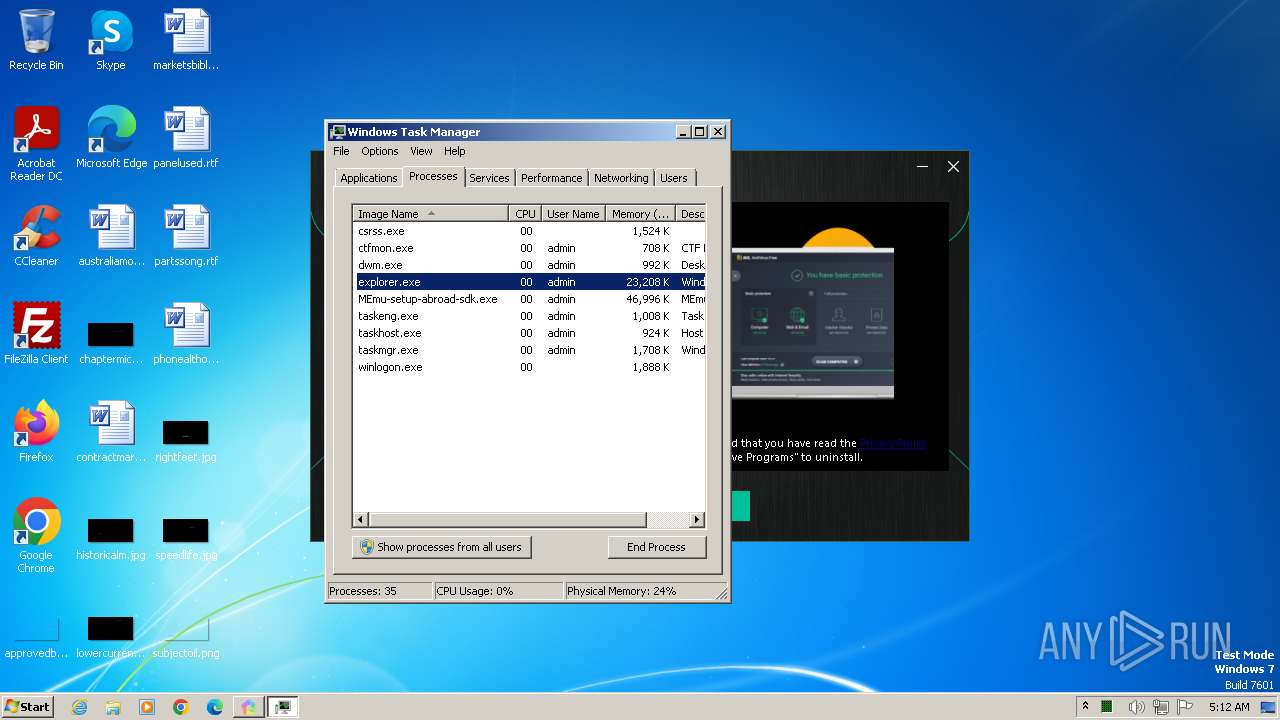Open the Options menu
1280x720 pixels.
(380, 151)
